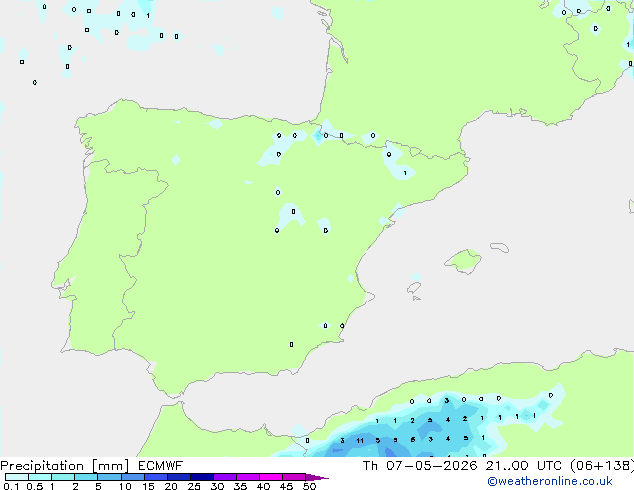Click the 5–10 mm light-blue legend swatch
Screen dimensions: 634x490
coord(109,477)
